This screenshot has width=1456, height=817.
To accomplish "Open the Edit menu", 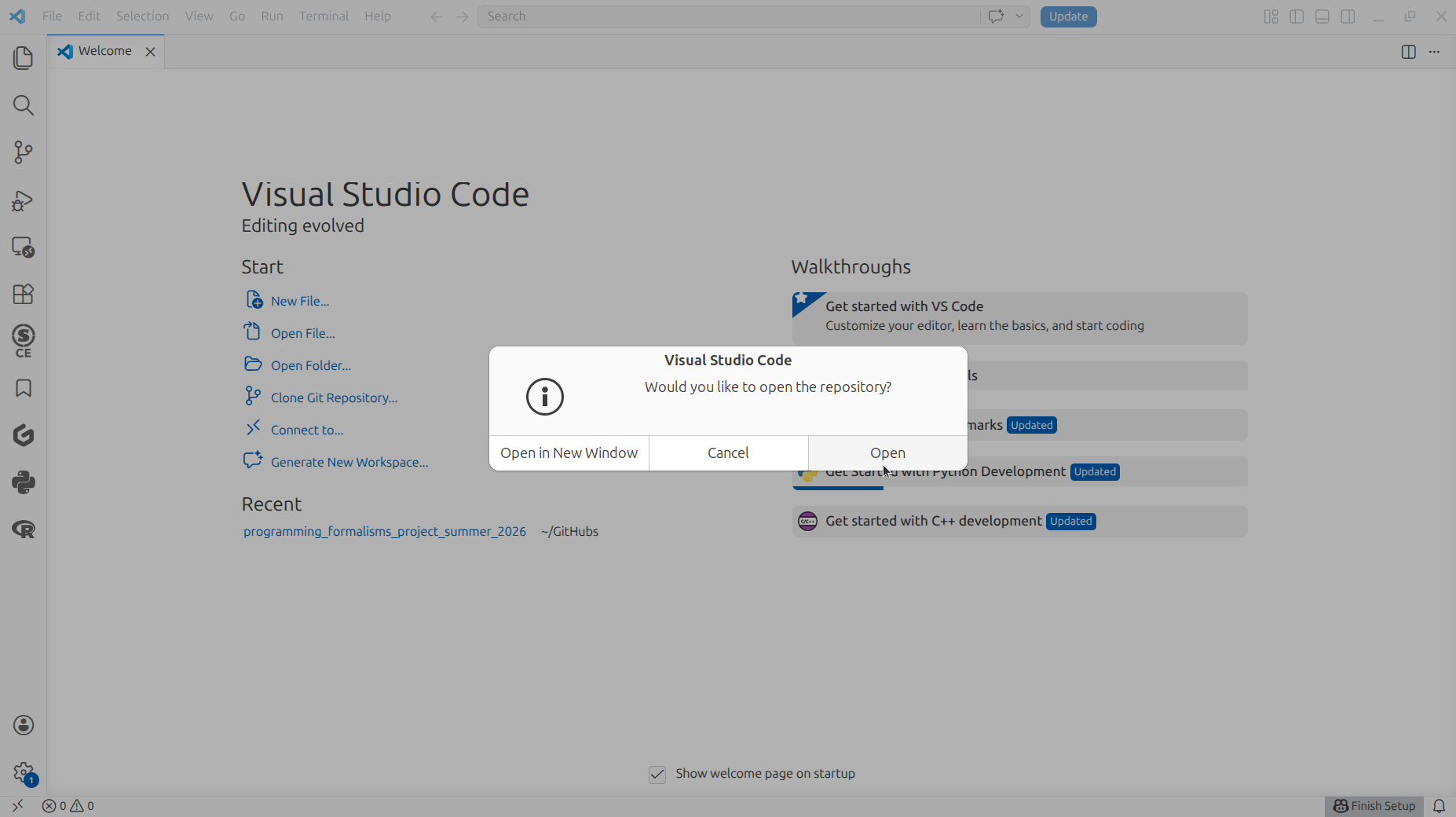I will click(89, 16).
